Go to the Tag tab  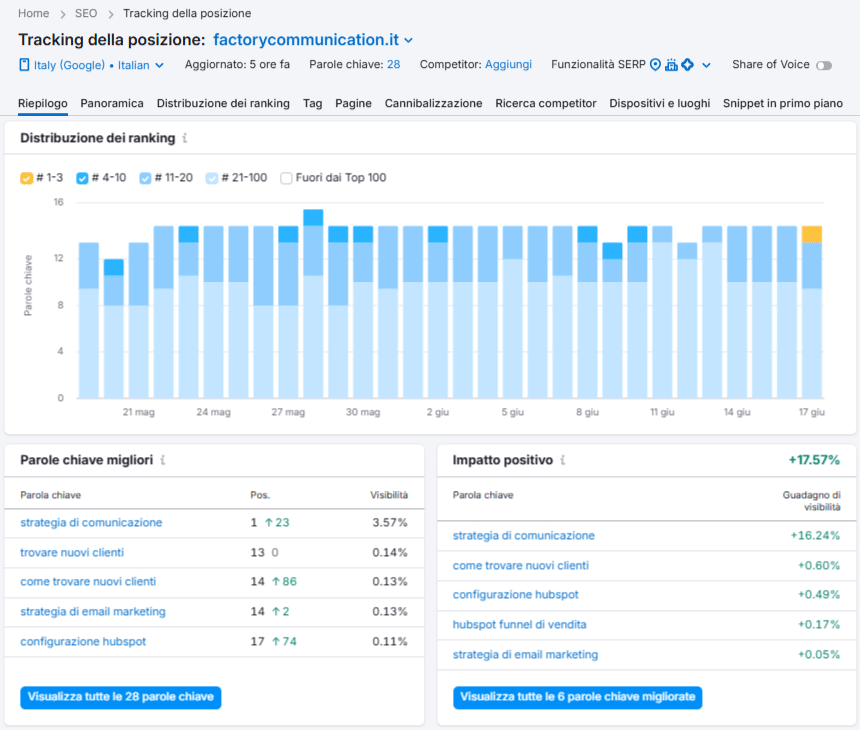point(313,103)
